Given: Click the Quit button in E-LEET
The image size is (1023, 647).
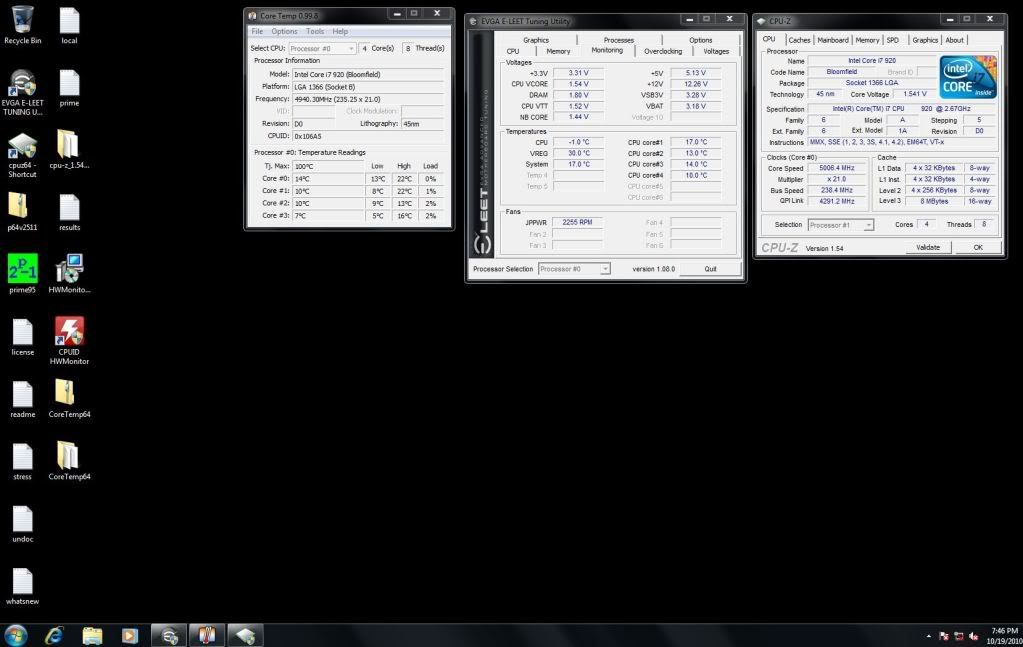Looking at the screenshot, I should [710, 269].
